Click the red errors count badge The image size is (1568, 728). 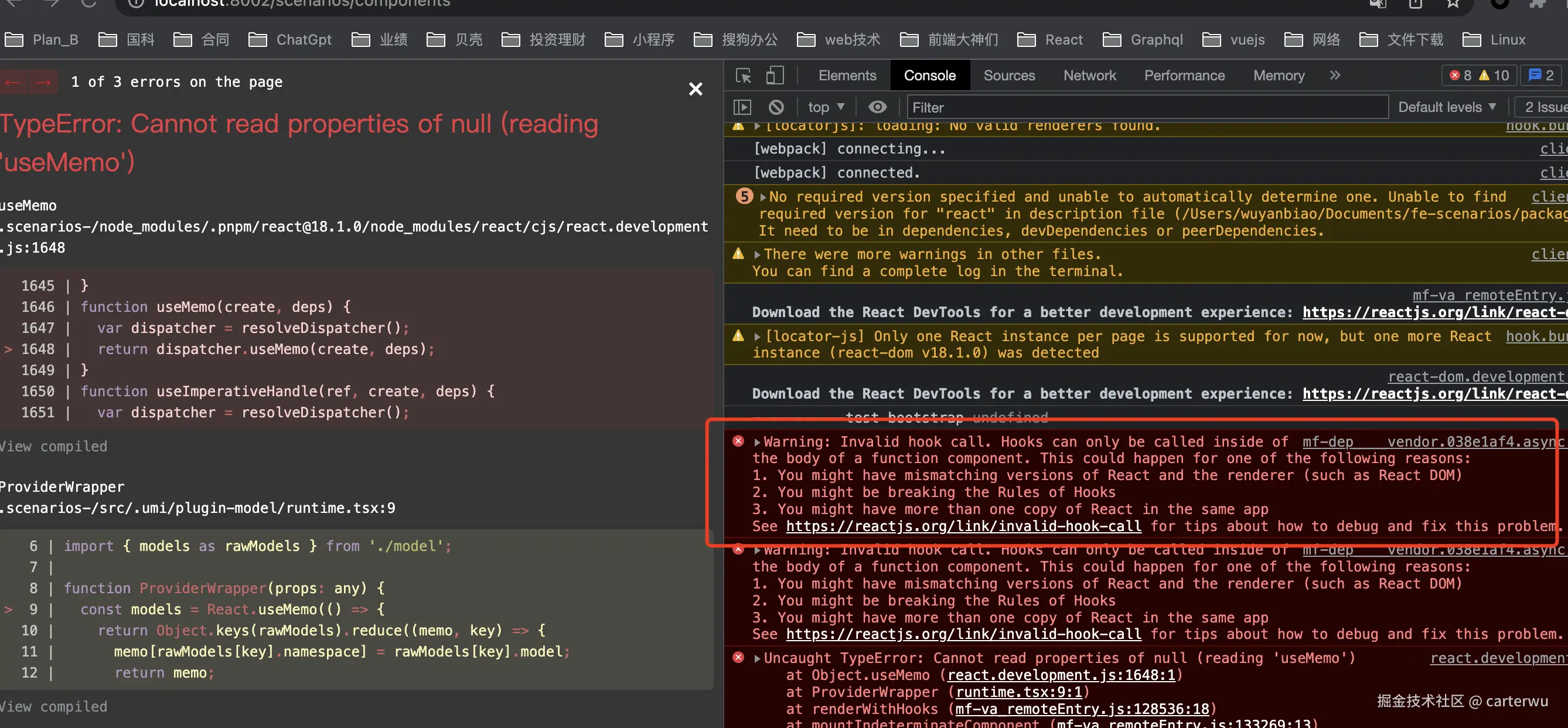(x=1461, y=76)
